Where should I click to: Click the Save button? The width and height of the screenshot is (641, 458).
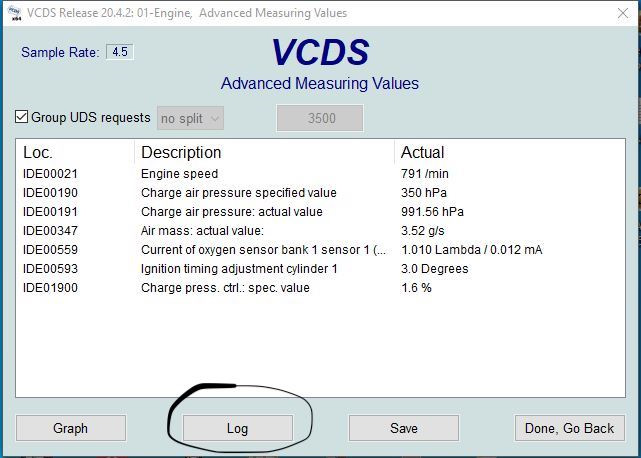[x=403, y=428]
